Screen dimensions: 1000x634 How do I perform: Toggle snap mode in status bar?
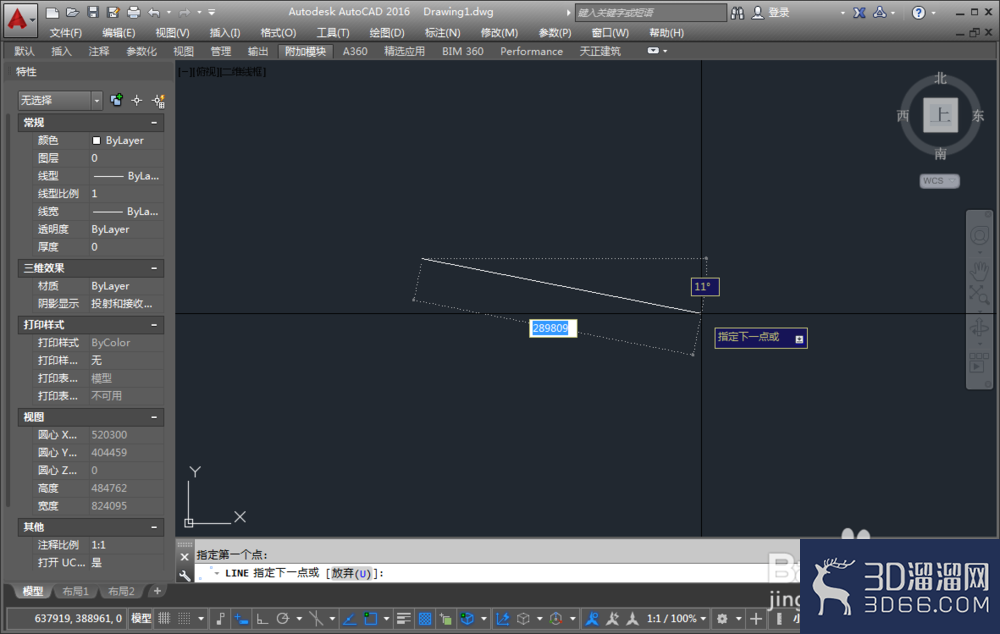coord(184,618)
